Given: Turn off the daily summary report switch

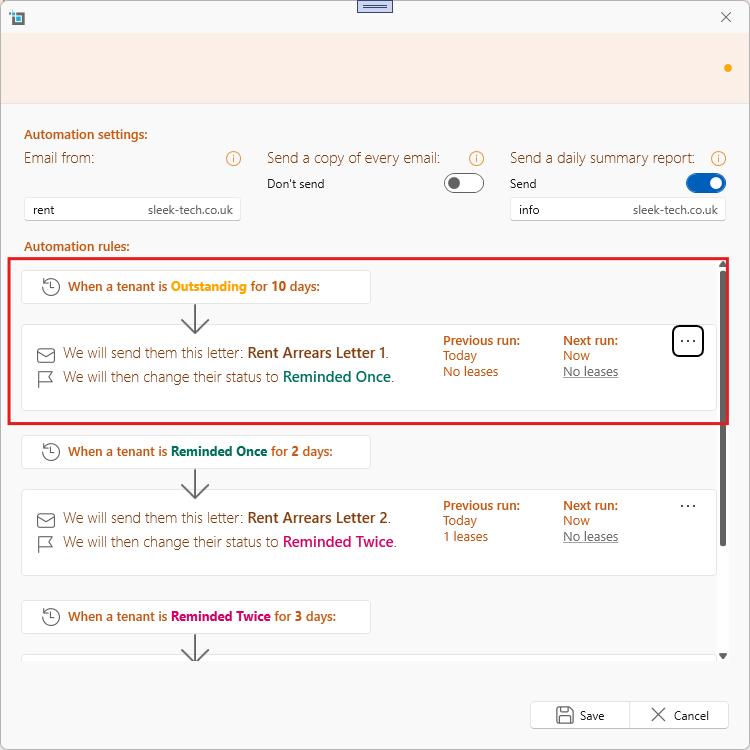Looking at the screenshot, I should point(706,183).
